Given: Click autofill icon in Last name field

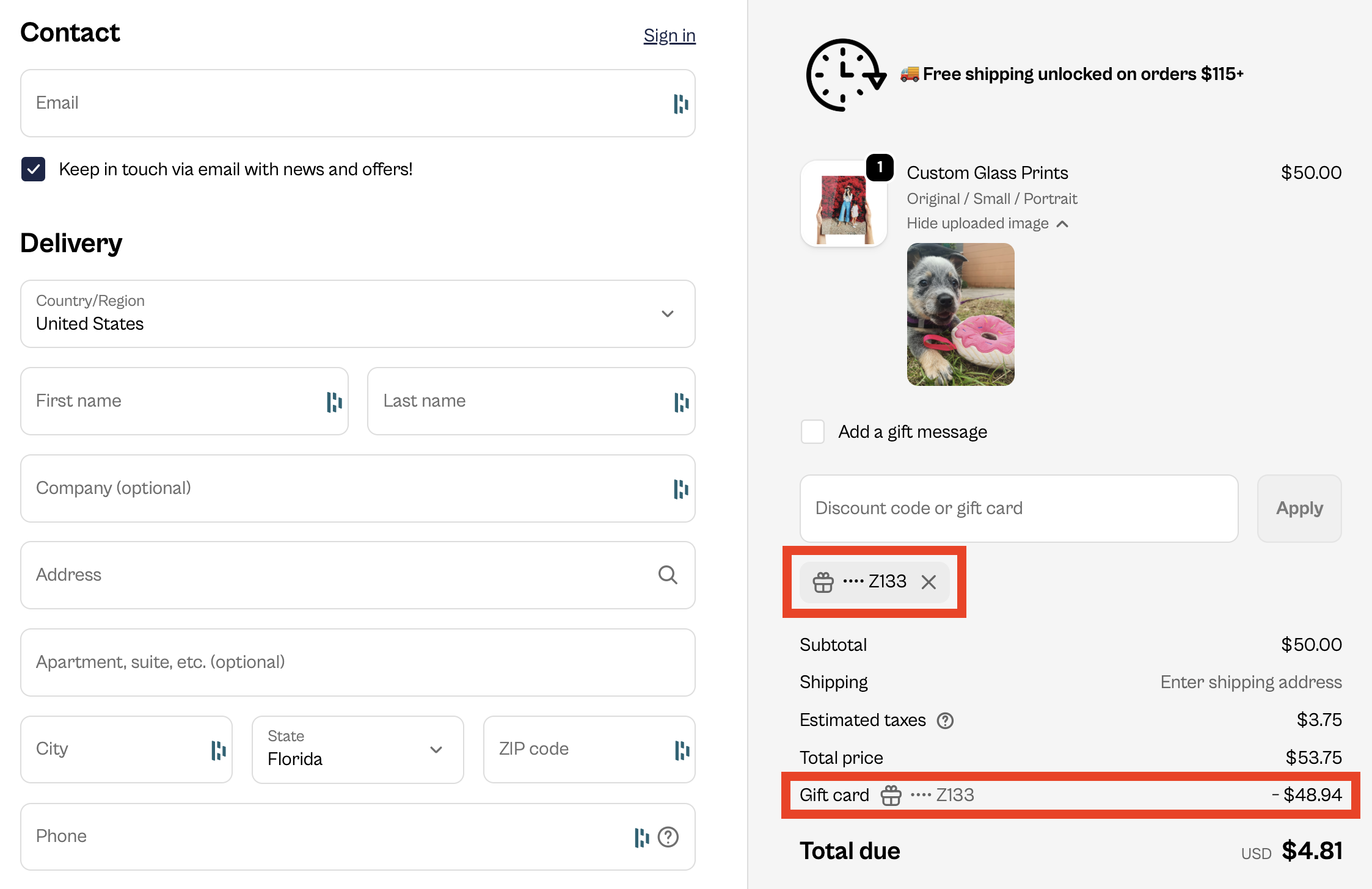Looking at the screenshot, I should point(681,402).
